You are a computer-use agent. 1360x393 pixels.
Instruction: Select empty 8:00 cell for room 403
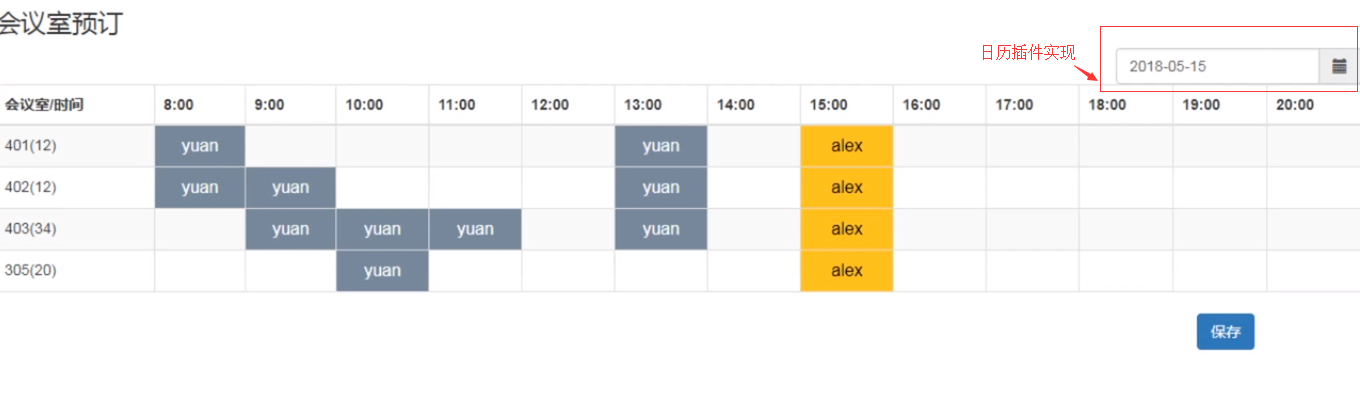click(200, 230)
